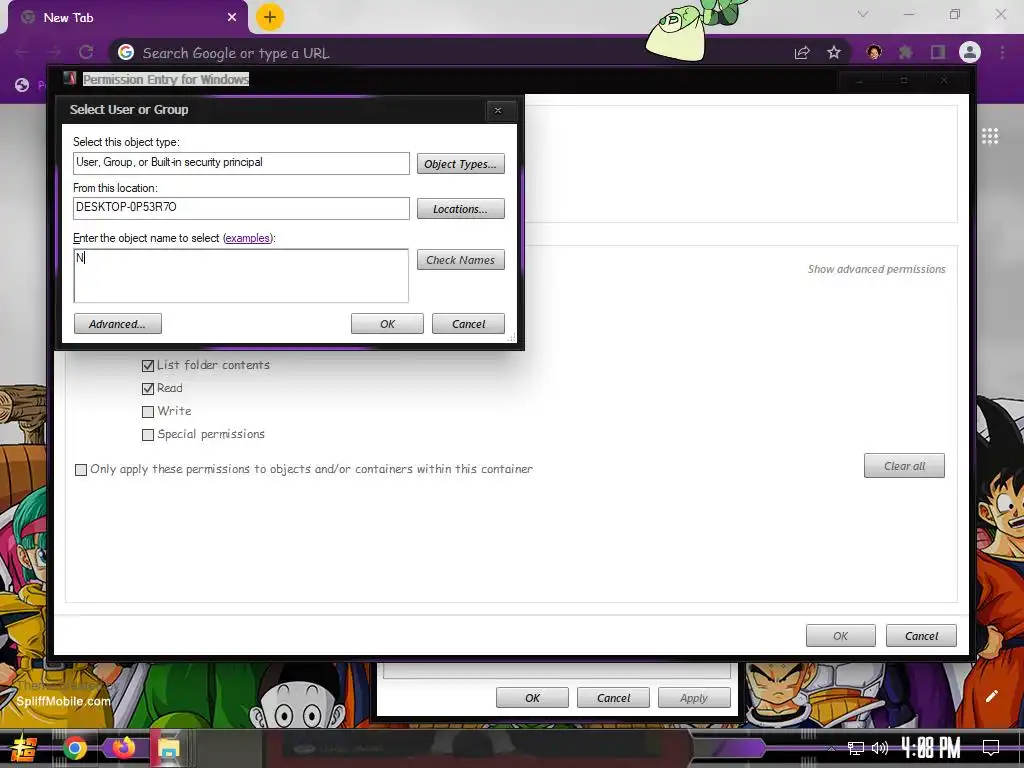Open the avatar extension icon
The image size is (1024, 768).
click(874, 52)
